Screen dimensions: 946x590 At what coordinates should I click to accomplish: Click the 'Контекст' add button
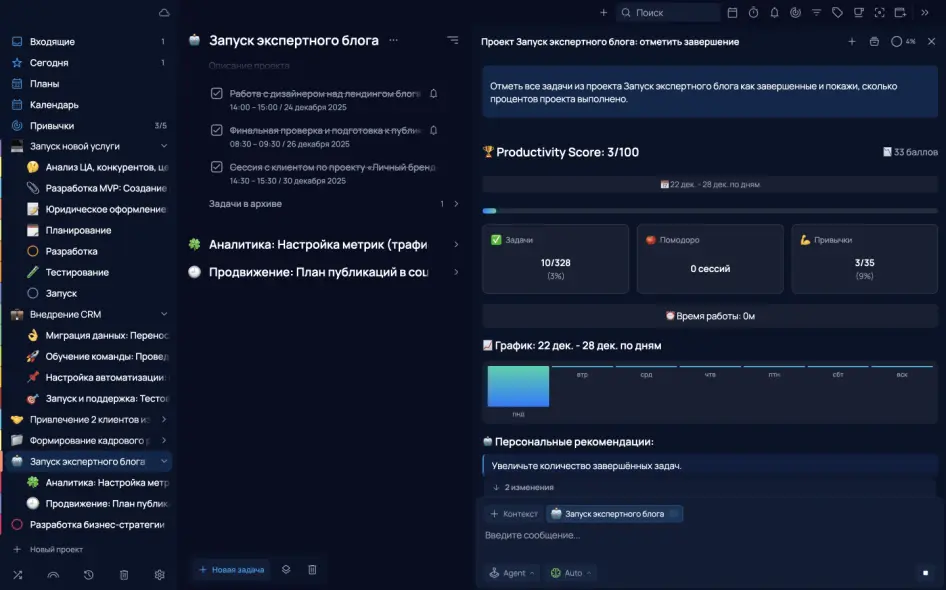point(514,514)
